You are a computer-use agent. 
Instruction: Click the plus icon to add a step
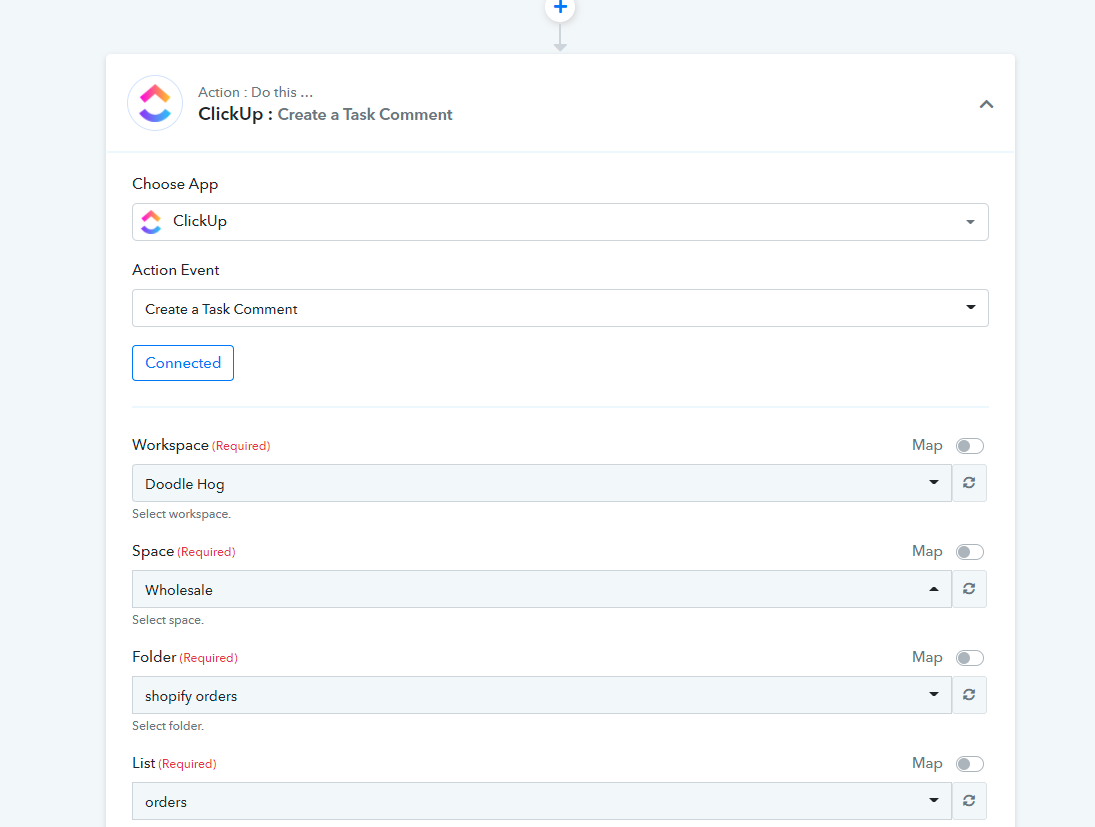click(560, 8)
